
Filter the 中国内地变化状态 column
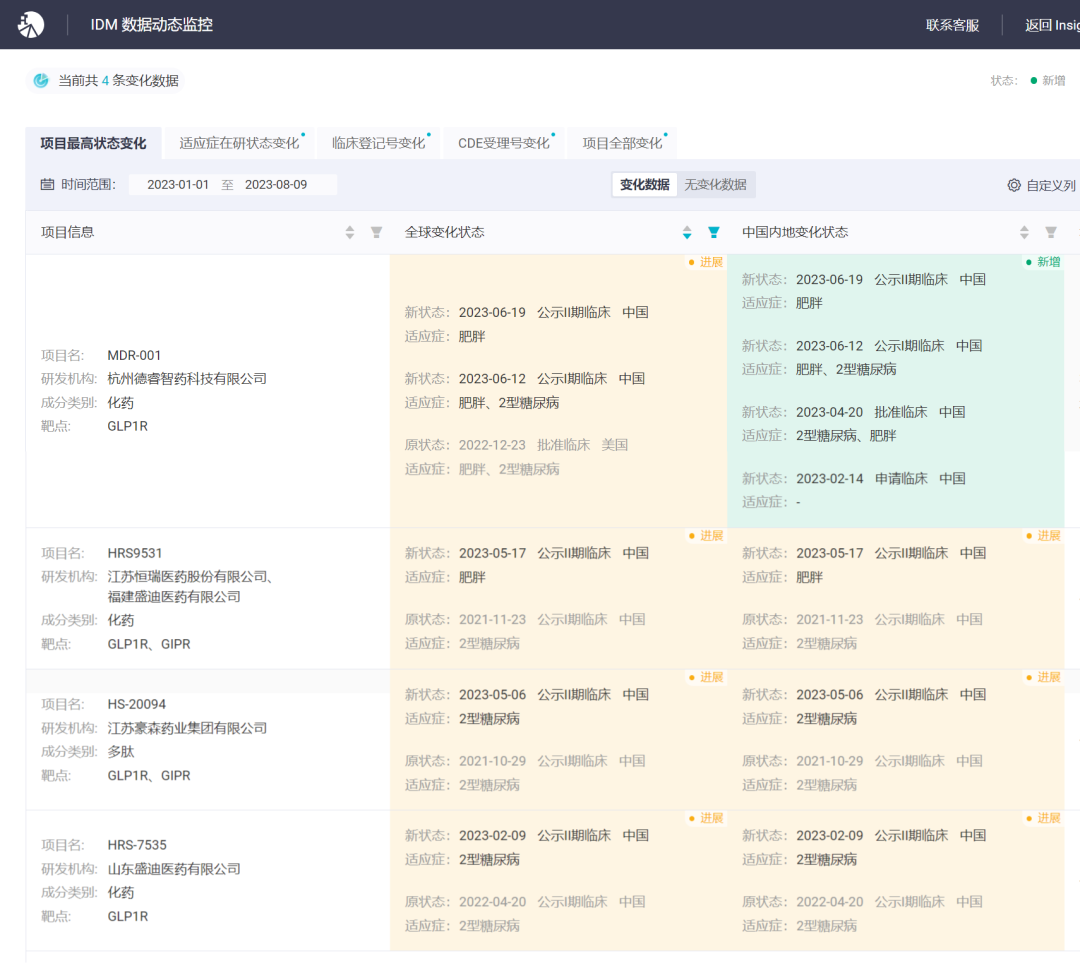(1050, 233)
